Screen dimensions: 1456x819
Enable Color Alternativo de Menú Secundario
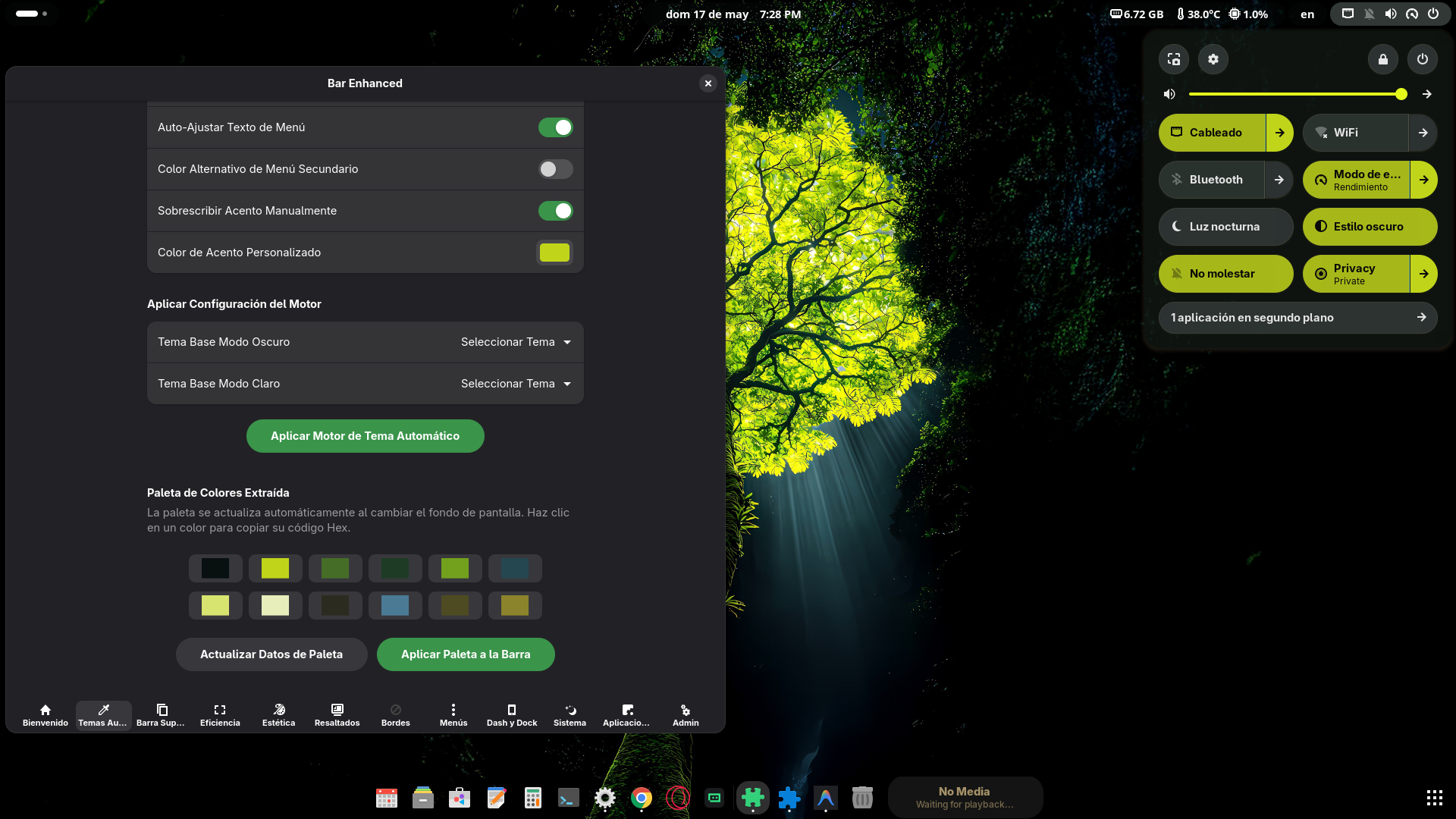[556, 169]
